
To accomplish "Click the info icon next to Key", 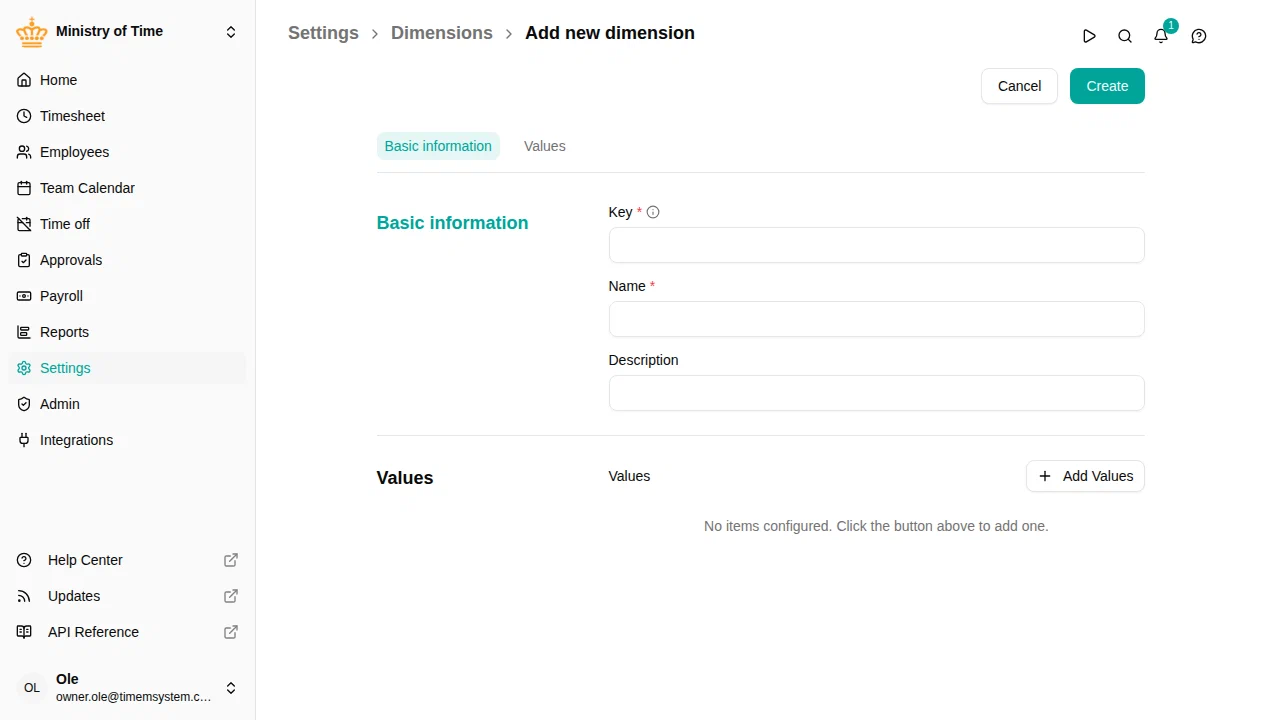I will 653,212.
